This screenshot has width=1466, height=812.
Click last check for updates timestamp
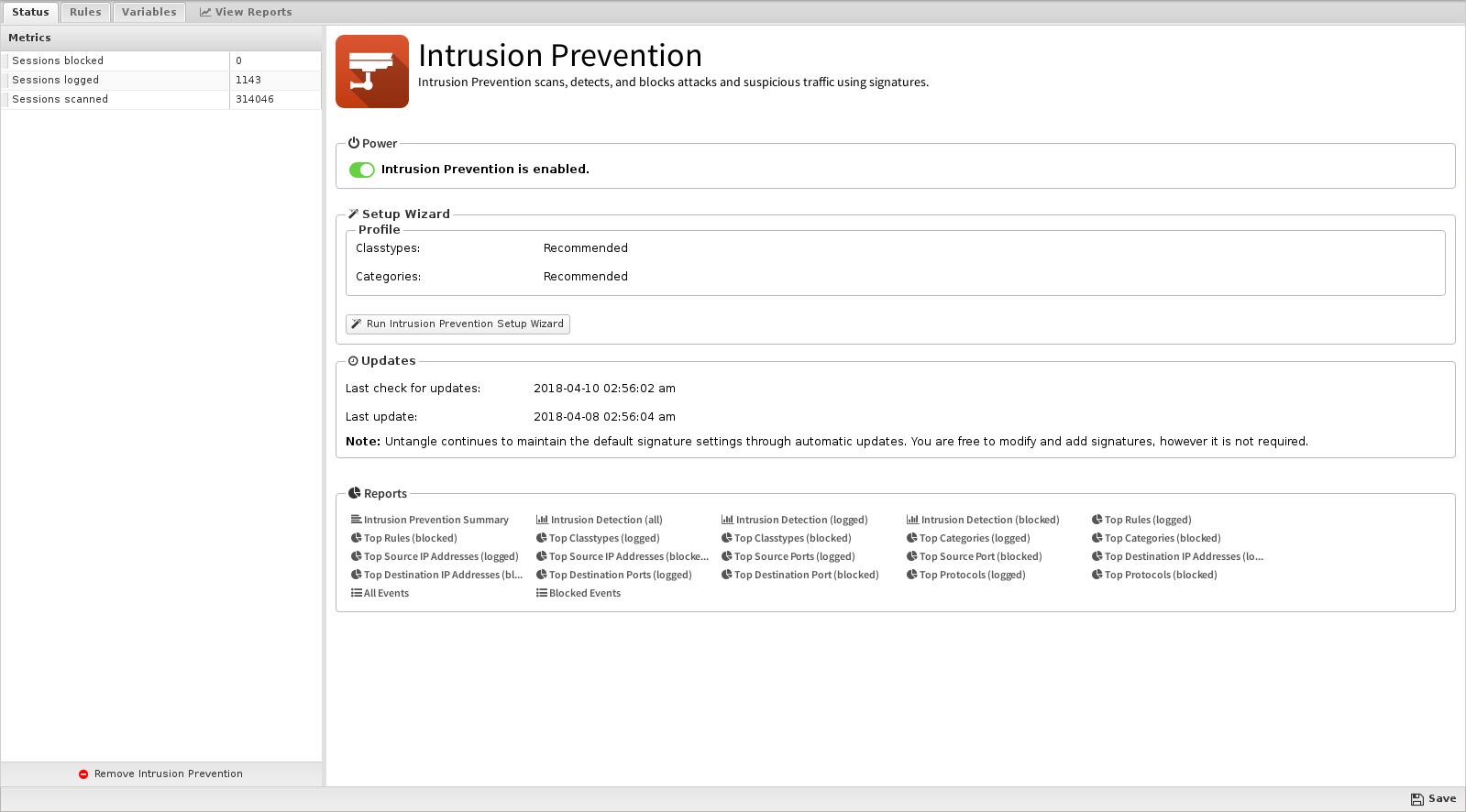pyautogui.click(x=604, y=389)
